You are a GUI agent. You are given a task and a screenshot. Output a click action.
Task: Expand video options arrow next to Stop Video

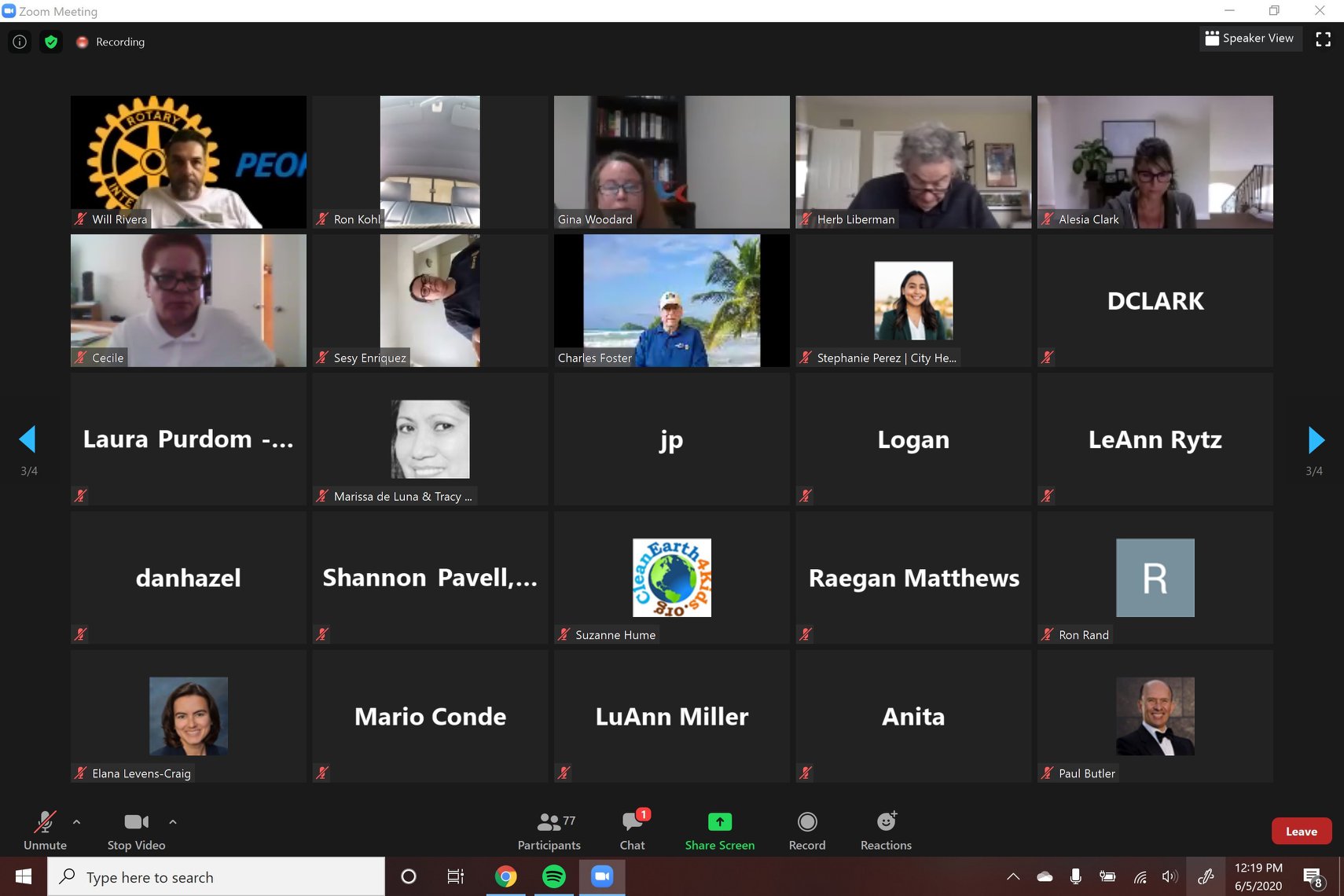point(173,822)
